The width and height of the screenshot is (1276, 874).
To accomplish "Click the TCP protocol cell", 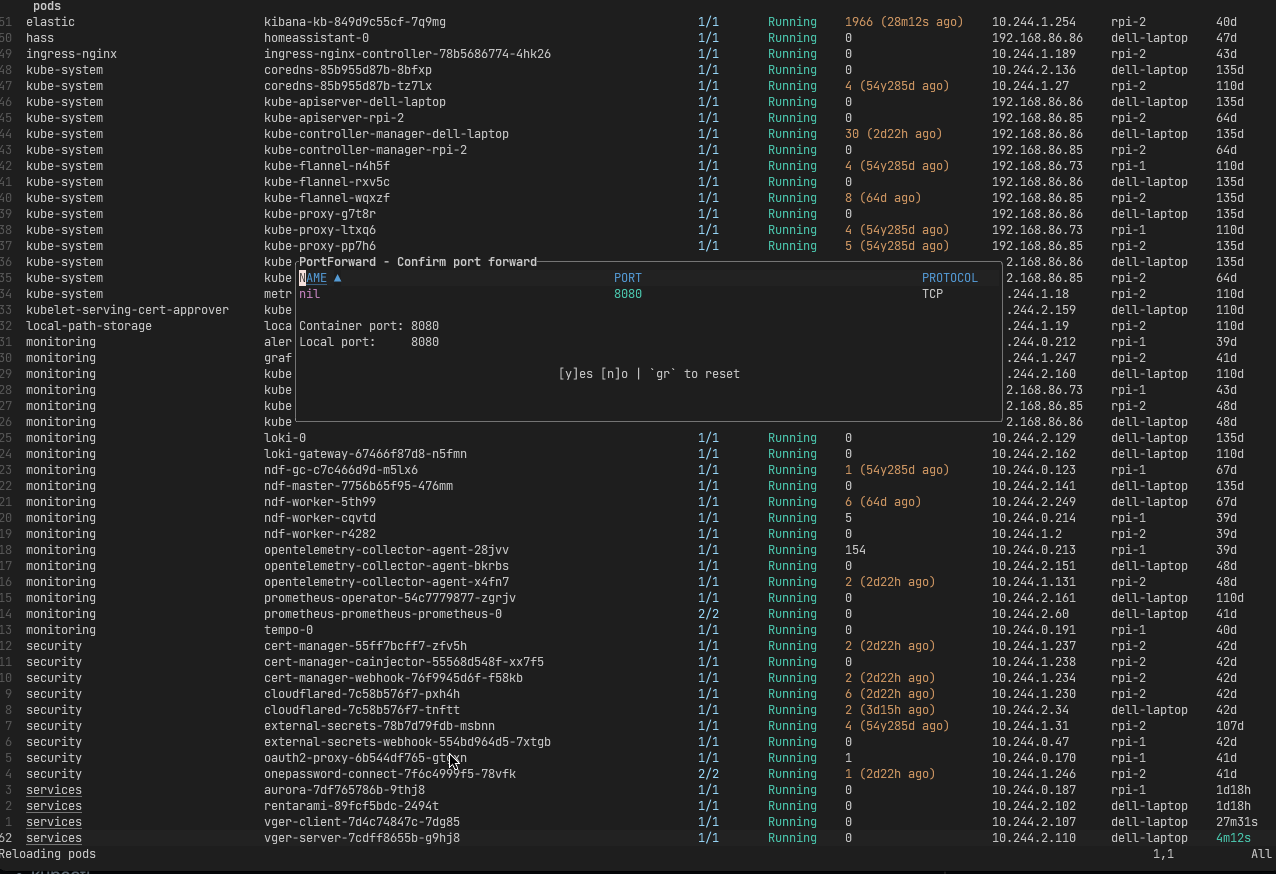I will click(933, 294).
